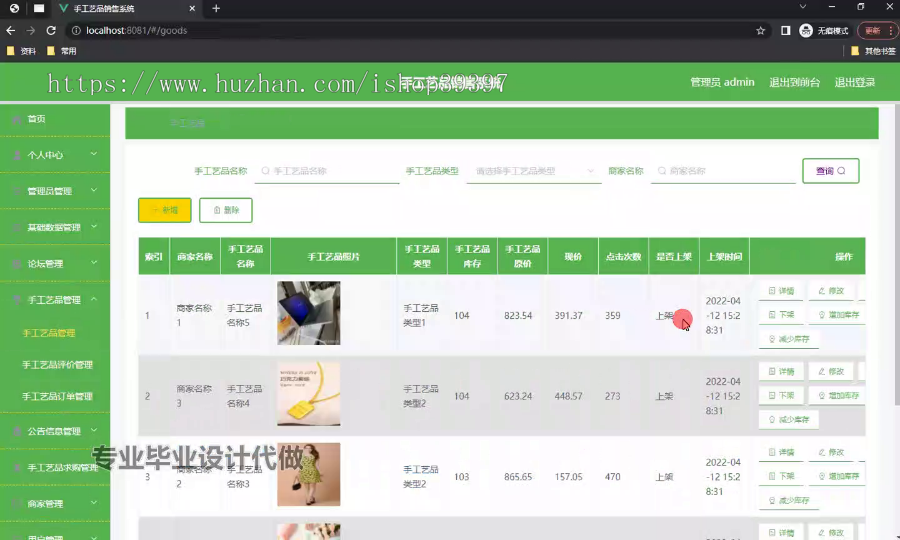Open the 常用 bookmark folder
This screenshot has height=540, width=900.
click(x=61, y=51)
